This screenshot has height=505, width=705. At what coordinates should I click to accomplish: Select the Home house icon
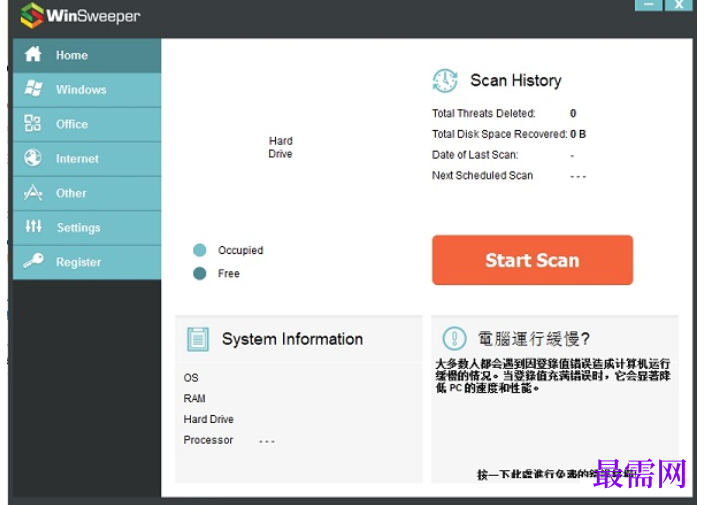click(33, 54)
